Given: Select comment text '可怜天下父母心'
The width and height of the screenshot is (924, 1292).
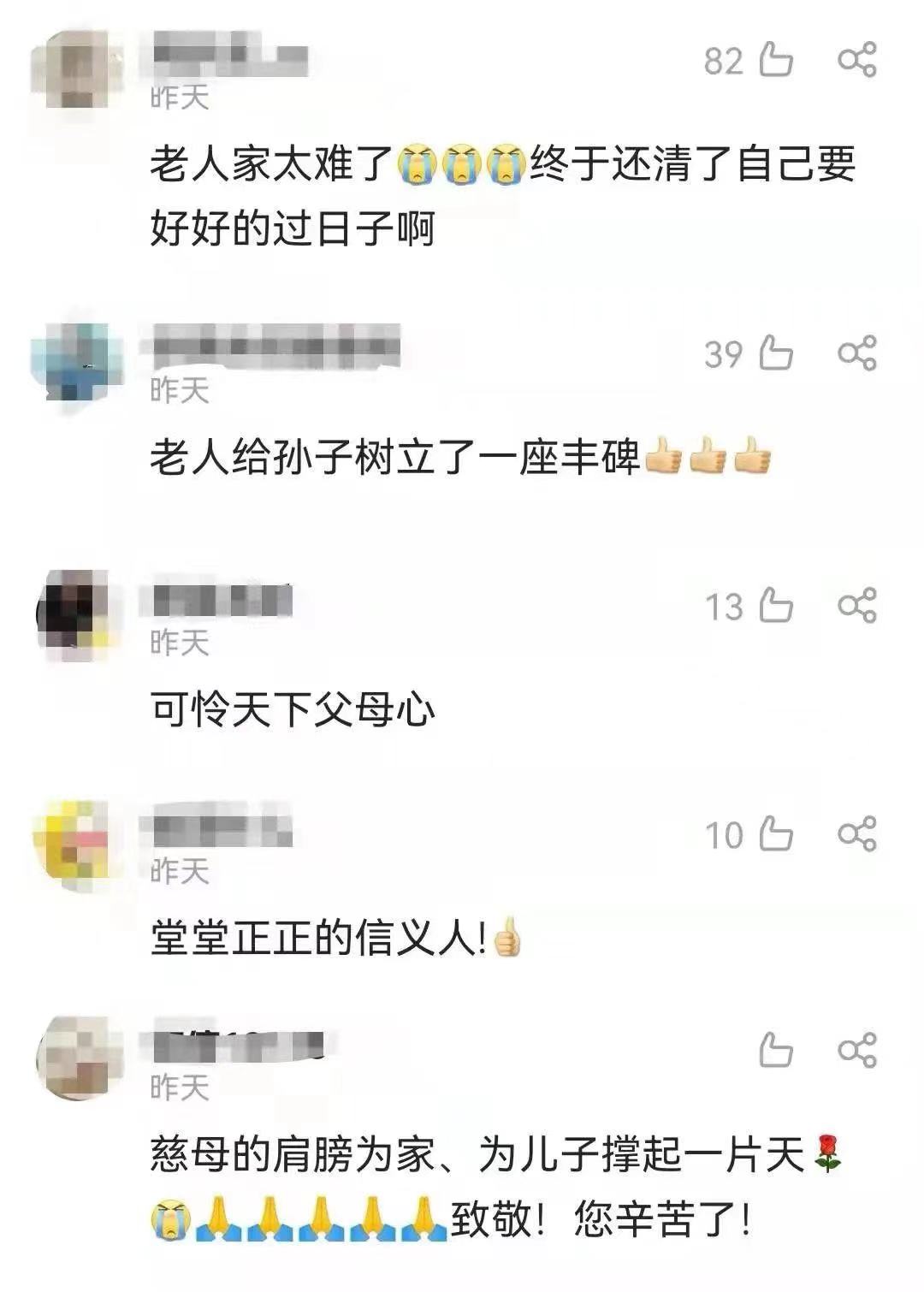Looking at the screenshot, I should pos(293,710).
